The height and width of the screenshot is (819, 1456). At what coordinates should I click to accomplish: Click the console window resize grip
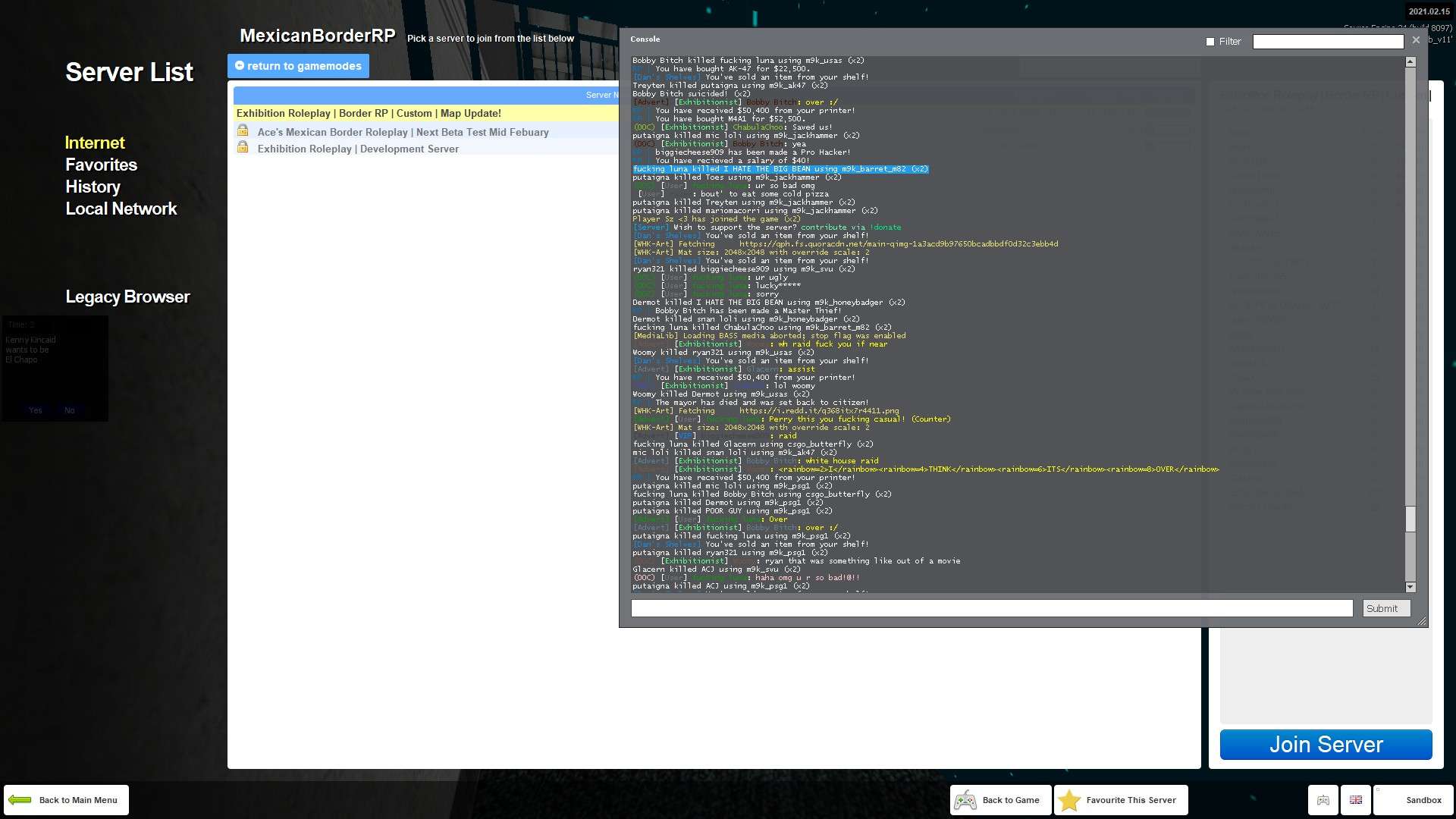pyautogui.click(x=1421, y=621)
